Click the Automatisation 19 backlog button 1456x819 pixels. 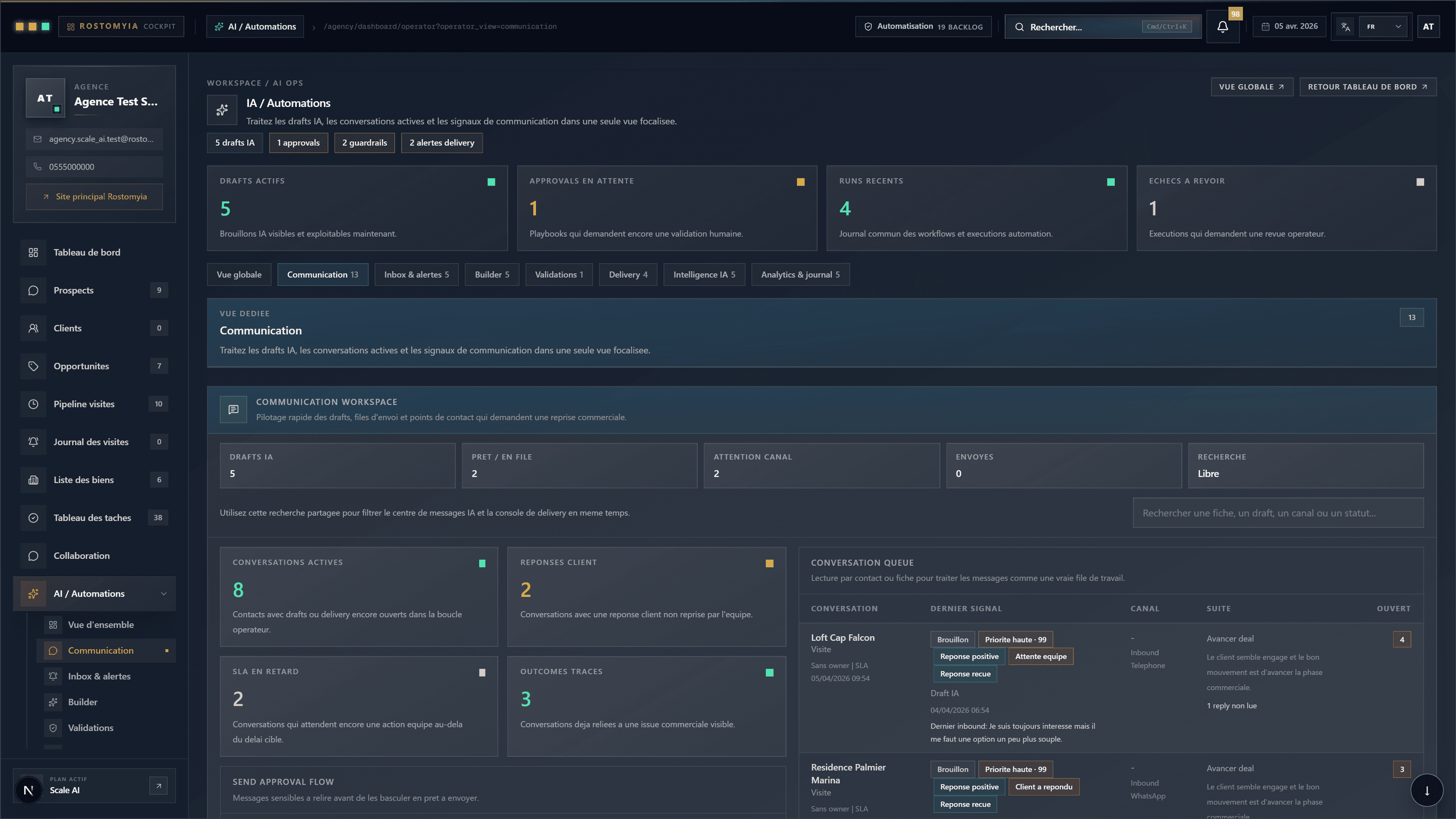924,26
